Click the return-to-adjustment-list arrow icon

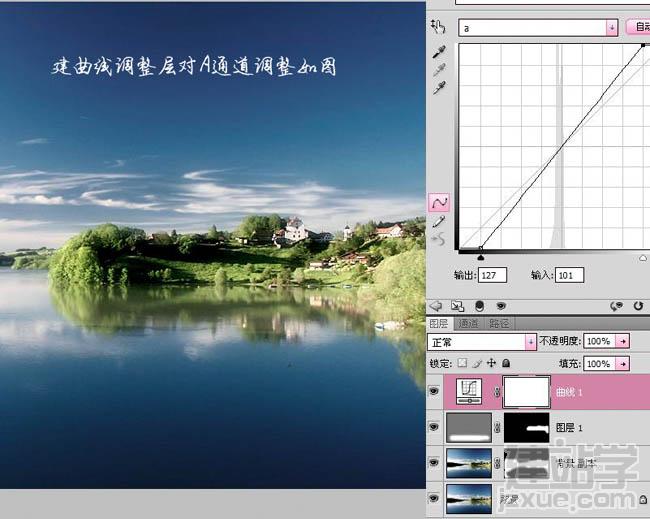[x=436, y=306]
